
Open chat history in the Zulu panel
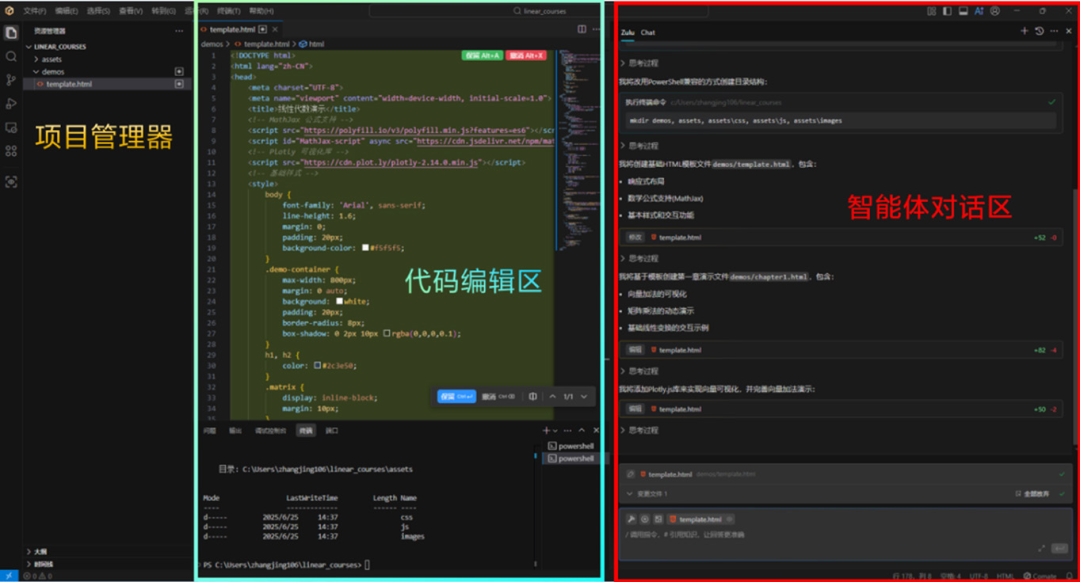coord(1039,31)
